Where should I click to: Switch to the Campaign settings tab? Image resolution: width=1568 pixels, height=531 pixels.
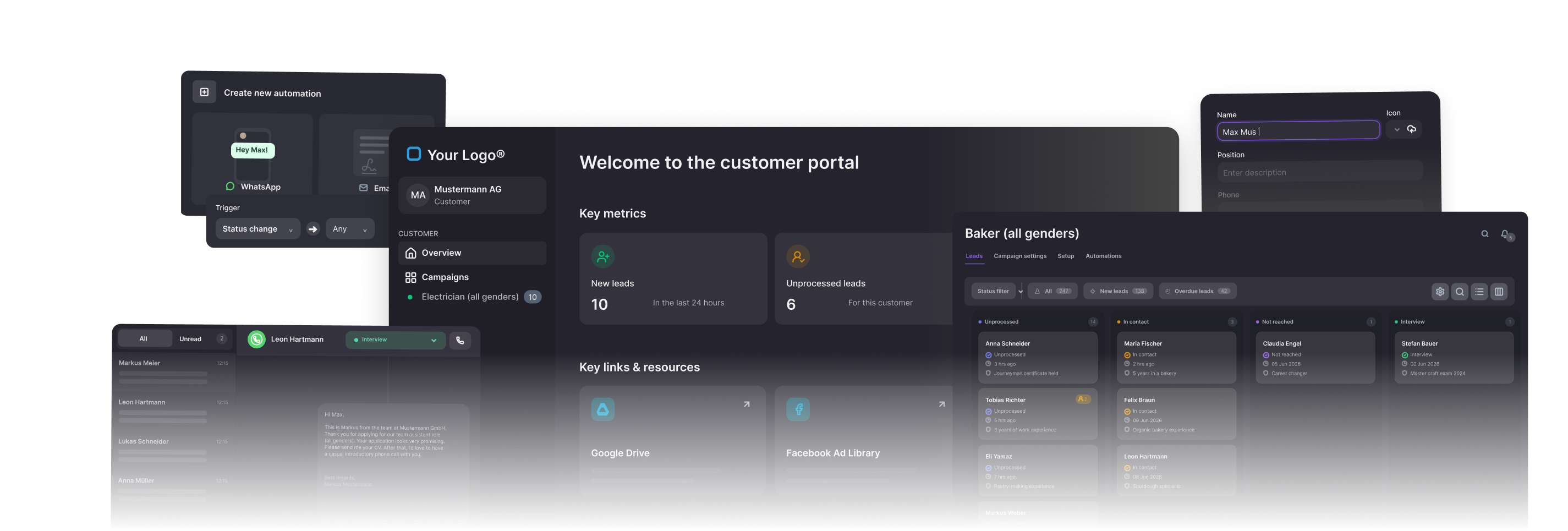coord(1019,256)
